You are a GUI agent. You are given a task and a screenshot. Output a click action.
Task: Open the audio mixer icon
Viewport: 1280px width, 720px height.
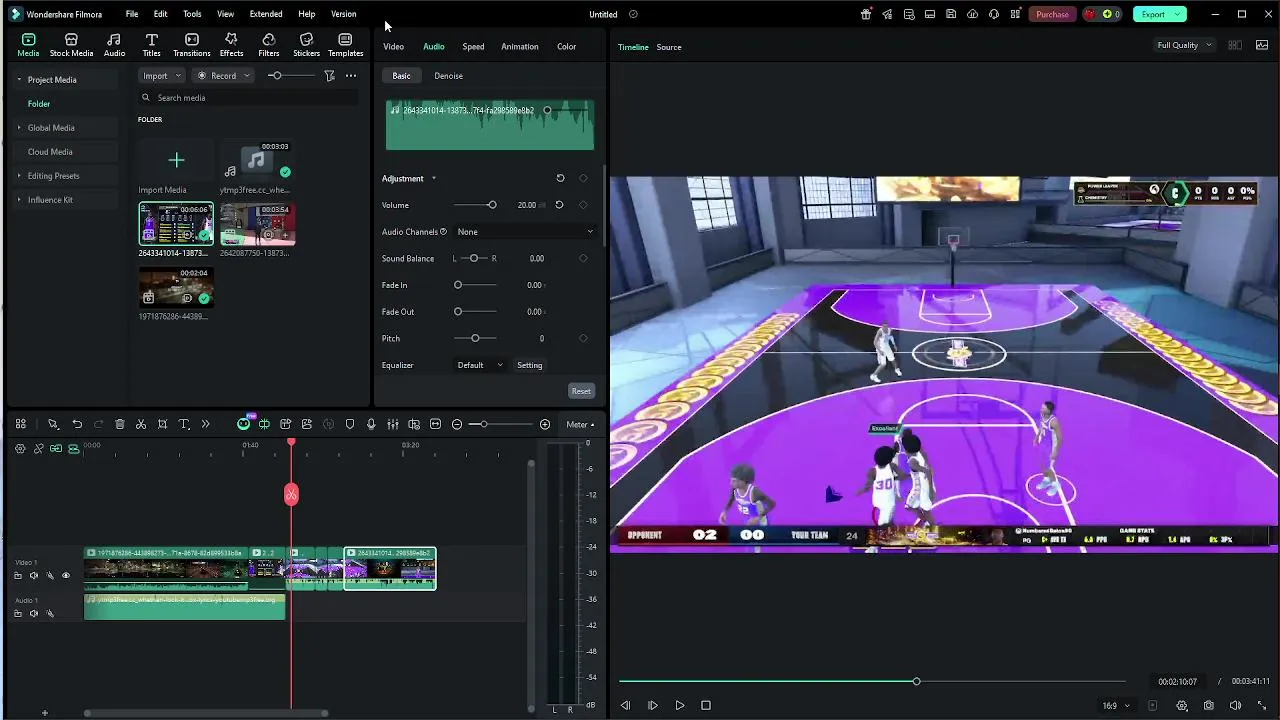tap(393, 425)
